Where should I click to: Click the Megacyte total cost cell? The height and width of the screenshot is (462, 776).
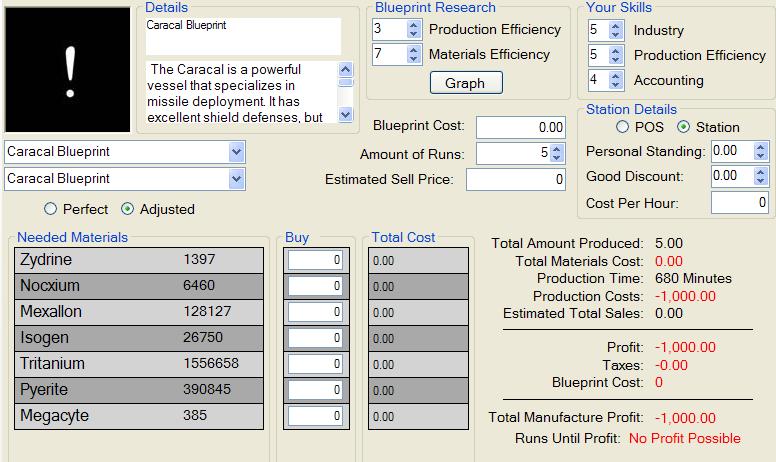pyautogui.click(x=418, y=416)
